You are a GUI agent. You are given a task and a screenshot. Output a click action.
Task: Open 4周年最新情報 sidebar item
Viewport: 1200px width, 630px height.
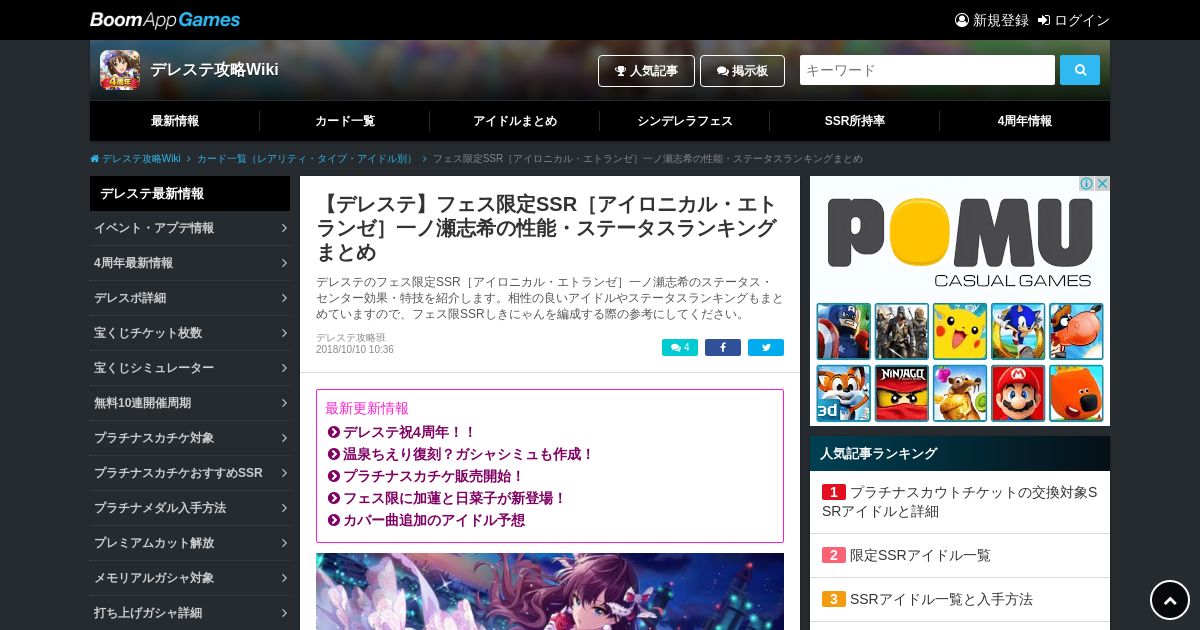(190, 263)
